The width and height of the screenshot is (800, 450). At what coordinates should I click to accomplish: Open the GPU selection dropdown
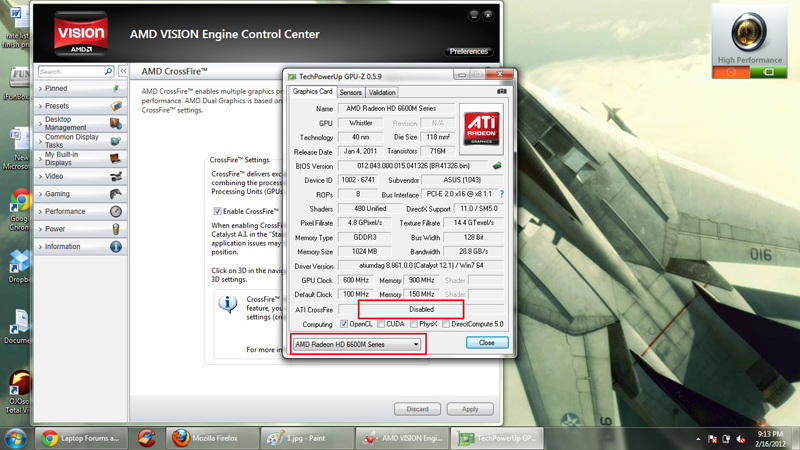point(357,344)
